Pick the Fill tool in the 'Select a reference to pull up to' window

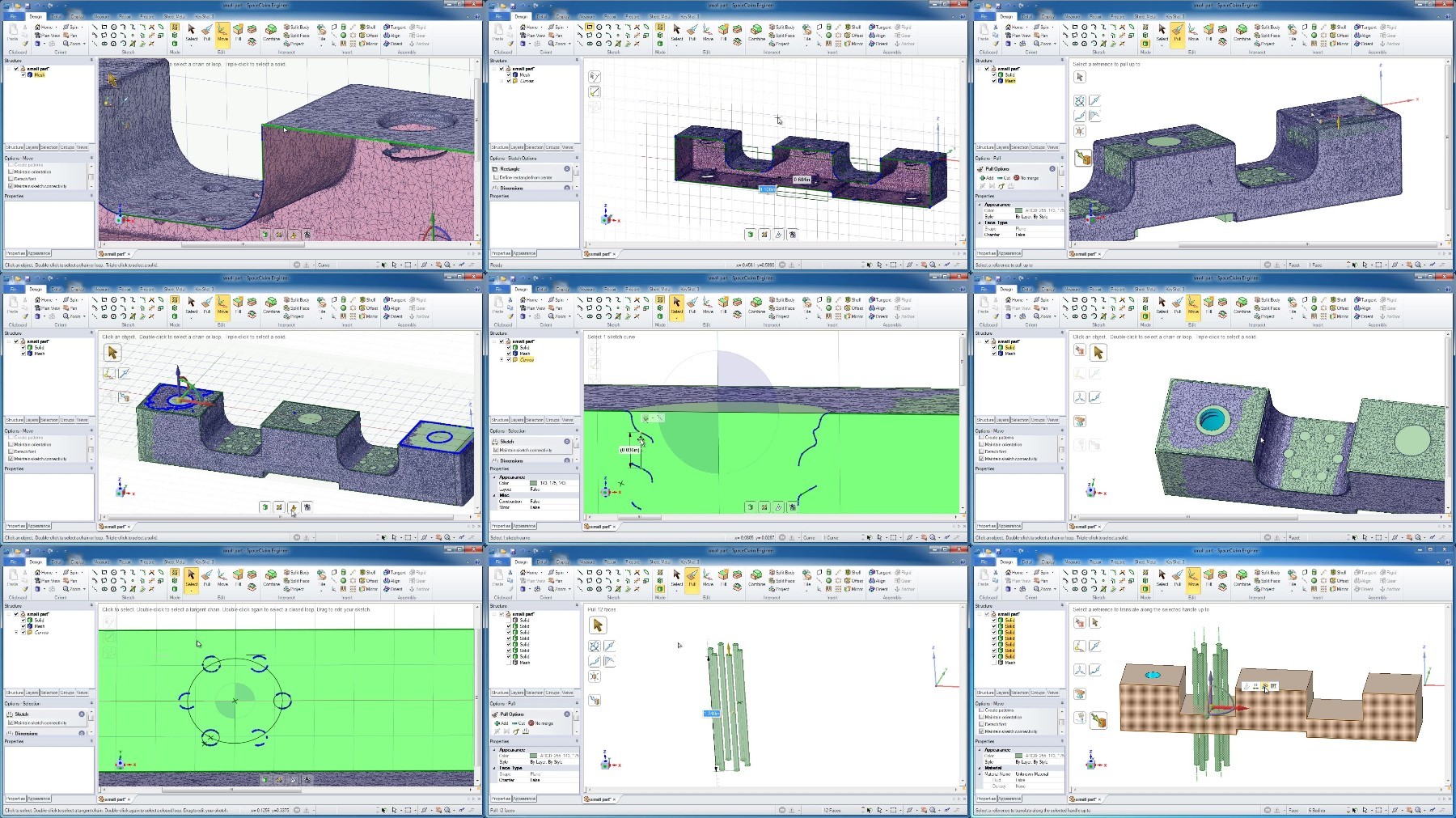click(1208, 32)
